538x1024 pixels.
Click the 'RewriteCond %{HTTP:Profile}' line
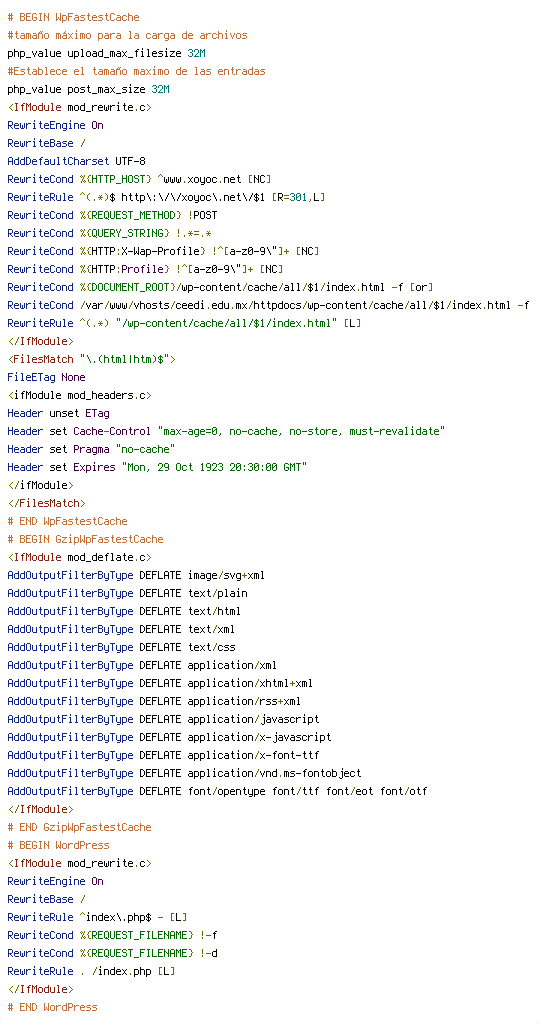[145, 269]
